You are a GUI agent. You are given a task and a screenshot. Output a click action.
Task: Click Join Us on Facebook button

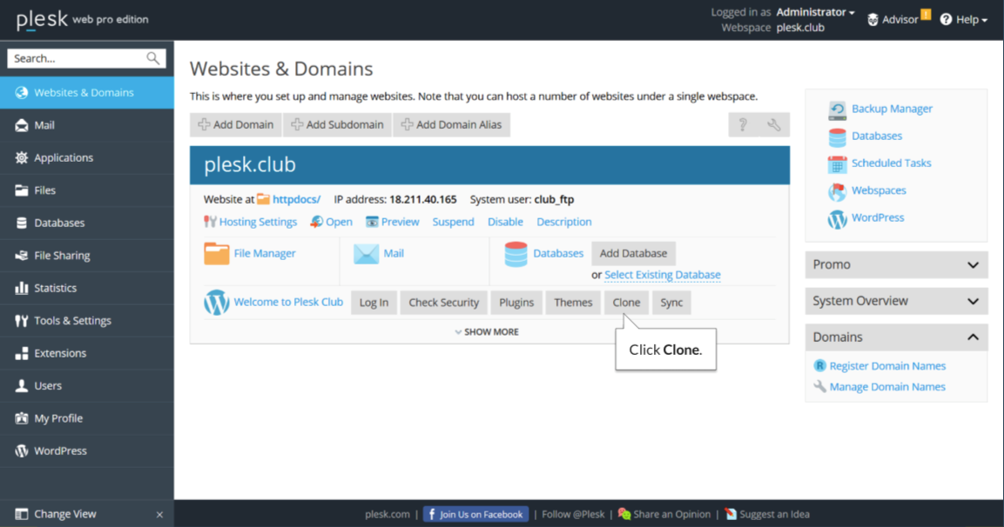(476, 514)
